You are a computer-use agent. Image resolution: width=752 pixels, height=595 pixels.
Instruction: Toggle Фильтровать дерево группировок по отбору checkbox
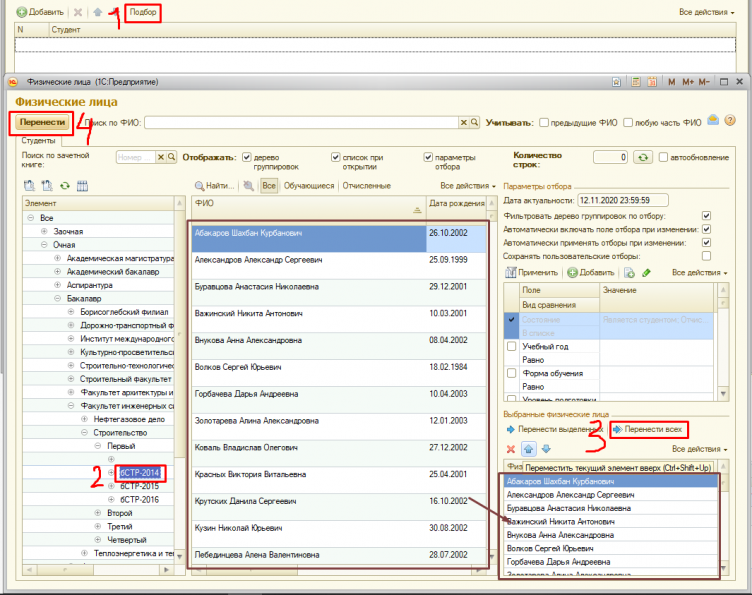[706, 216]
